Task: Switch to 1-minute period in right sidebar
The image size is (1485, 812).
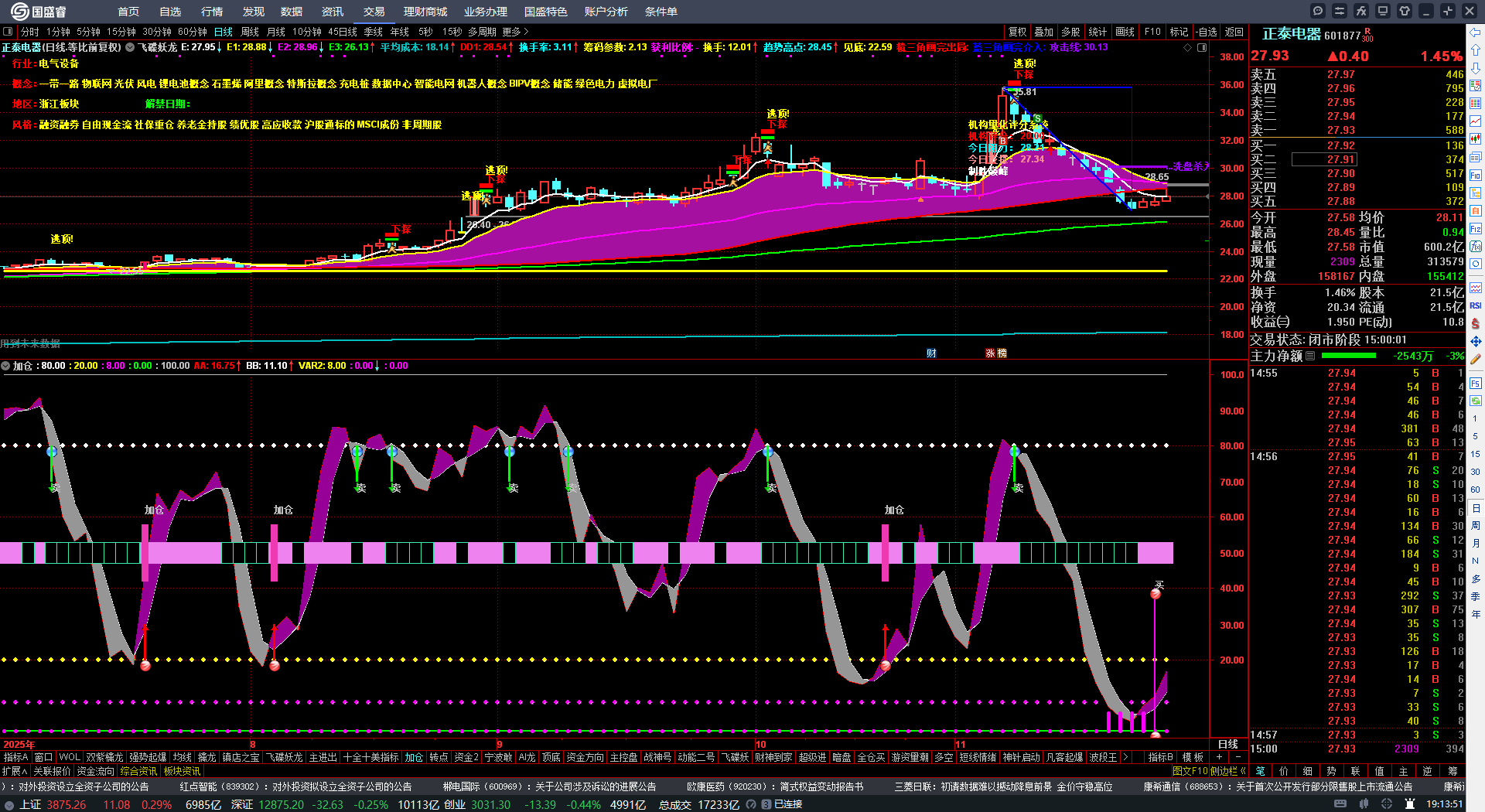Action: point(1476,418)
